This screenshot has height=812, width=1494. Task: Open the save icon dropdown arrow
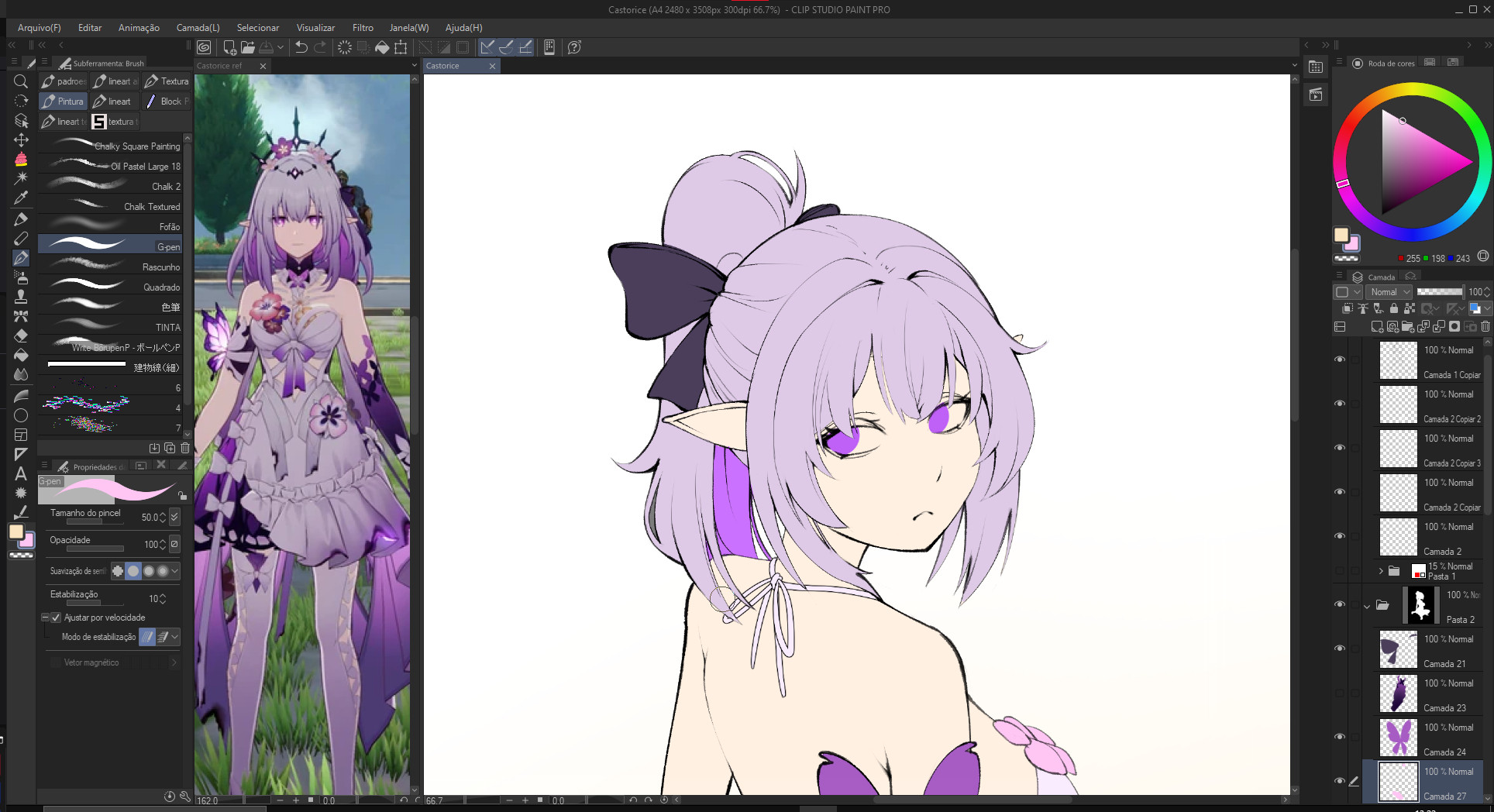[281, 47]
